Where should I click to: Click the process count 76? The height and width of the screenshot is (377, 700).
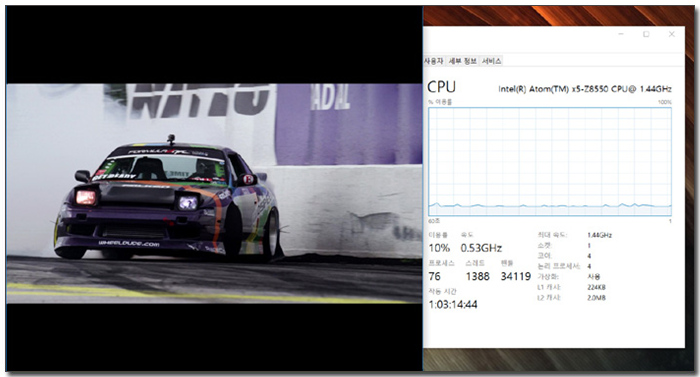coord(434,276)
